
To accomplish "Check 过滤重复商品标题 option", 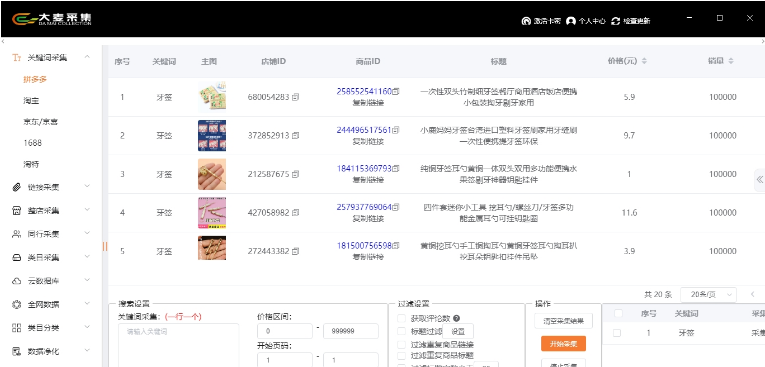I will point(402,355).
